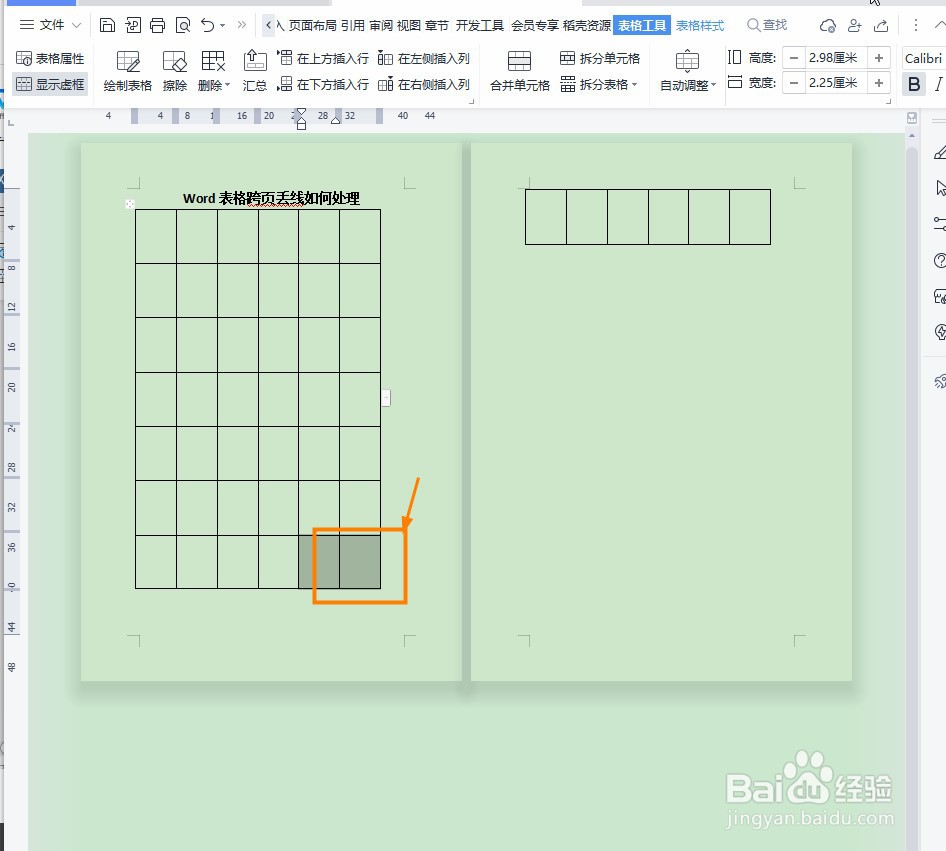
Task: Select the 表格工具 tab
Action: [642, 25]
